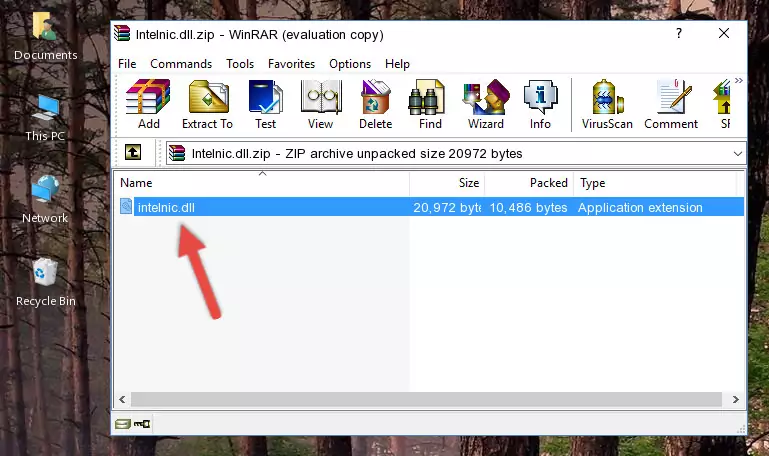
Task: Click intelnic.dll file icon
Action: pos(126,206)
